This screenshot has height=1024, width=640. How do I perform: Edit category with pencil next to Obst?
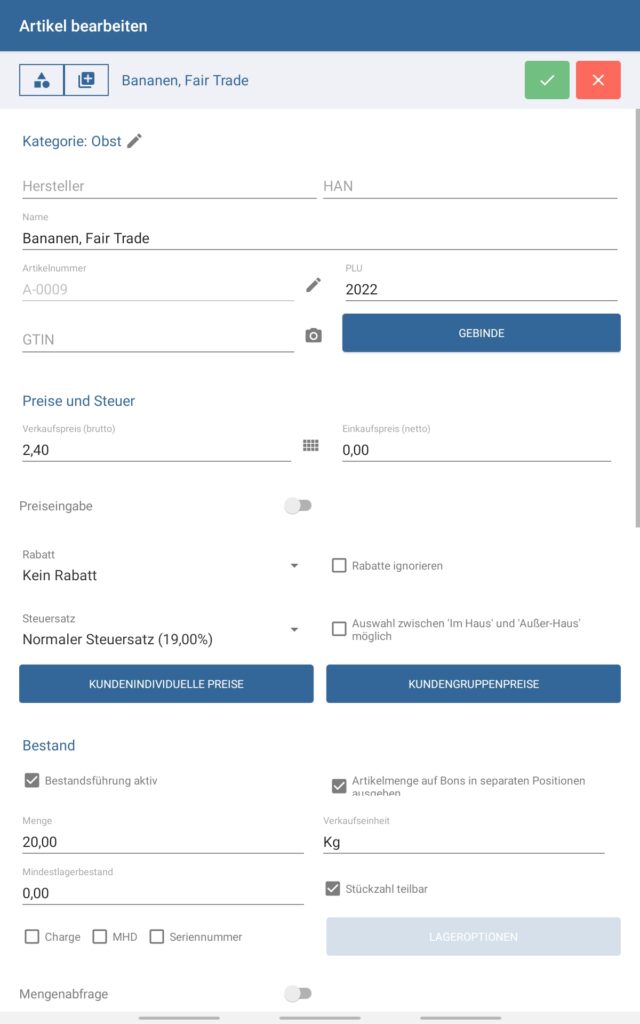134,141
